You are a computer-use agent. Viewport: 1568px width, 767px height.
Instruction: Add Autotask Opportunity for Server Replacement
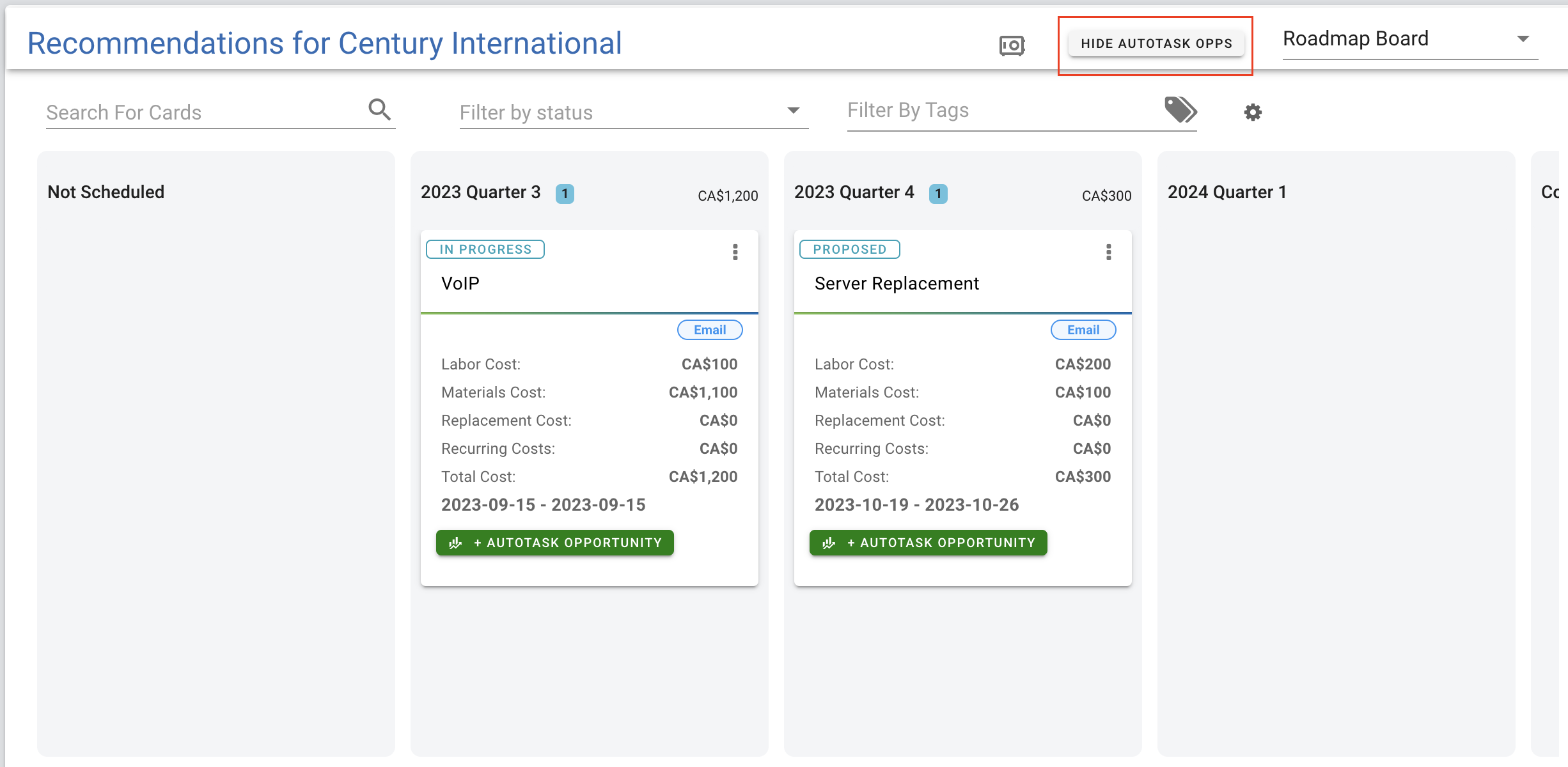tap(928, 543)
